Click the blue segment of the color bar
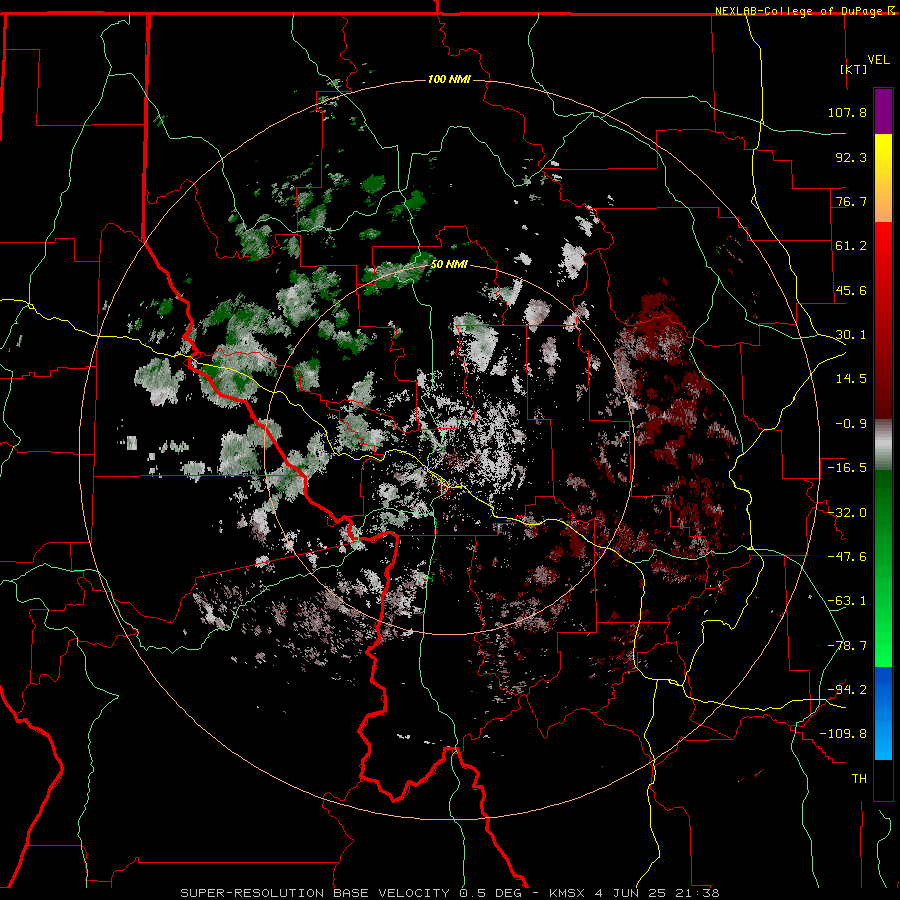 (x=883, y=713)
